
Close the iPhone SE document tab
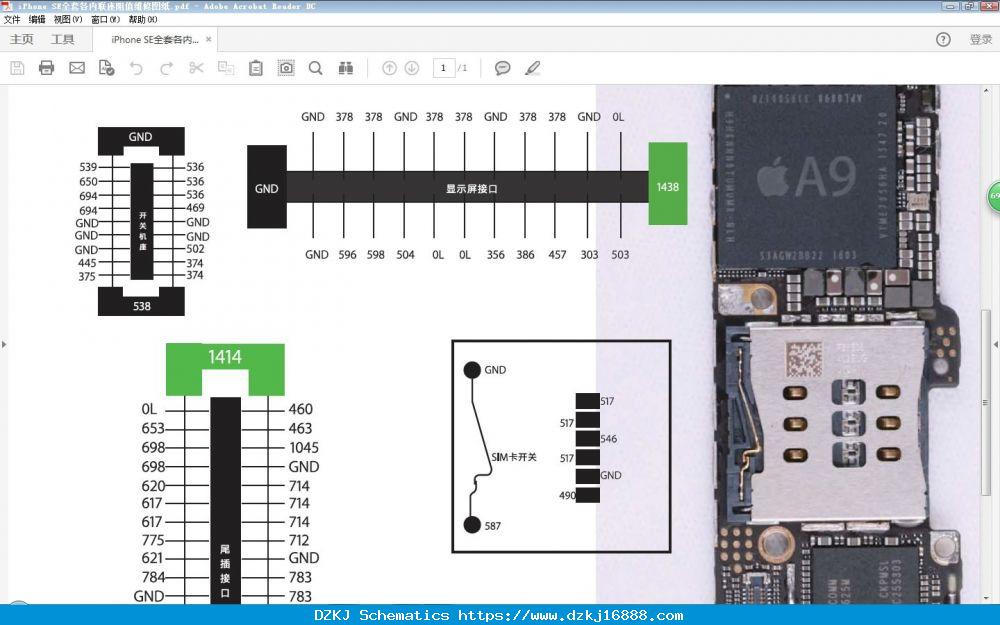tap(209, 40)
